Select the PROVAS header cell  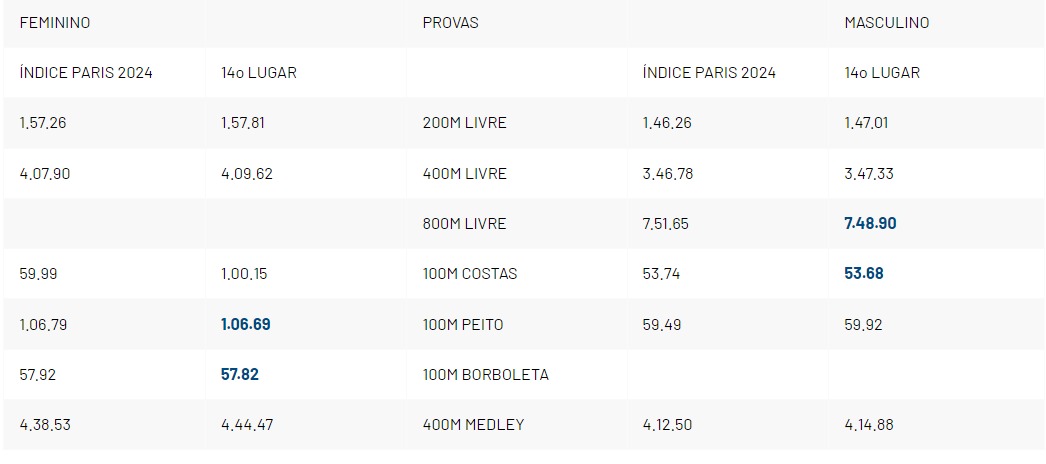coord(450,22)
